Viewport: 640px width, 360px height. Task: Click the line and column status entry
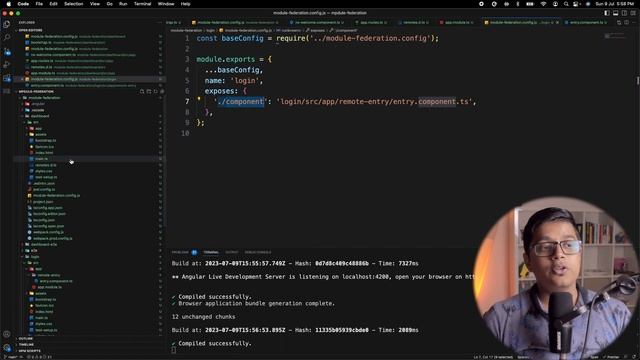tap(493, 357)
